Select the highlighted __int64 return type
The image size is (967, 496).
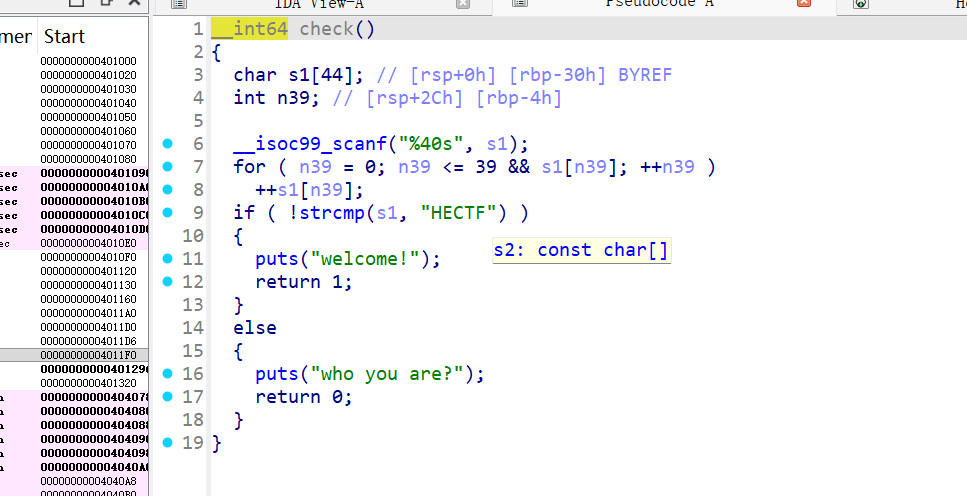(x=249, y=29)
